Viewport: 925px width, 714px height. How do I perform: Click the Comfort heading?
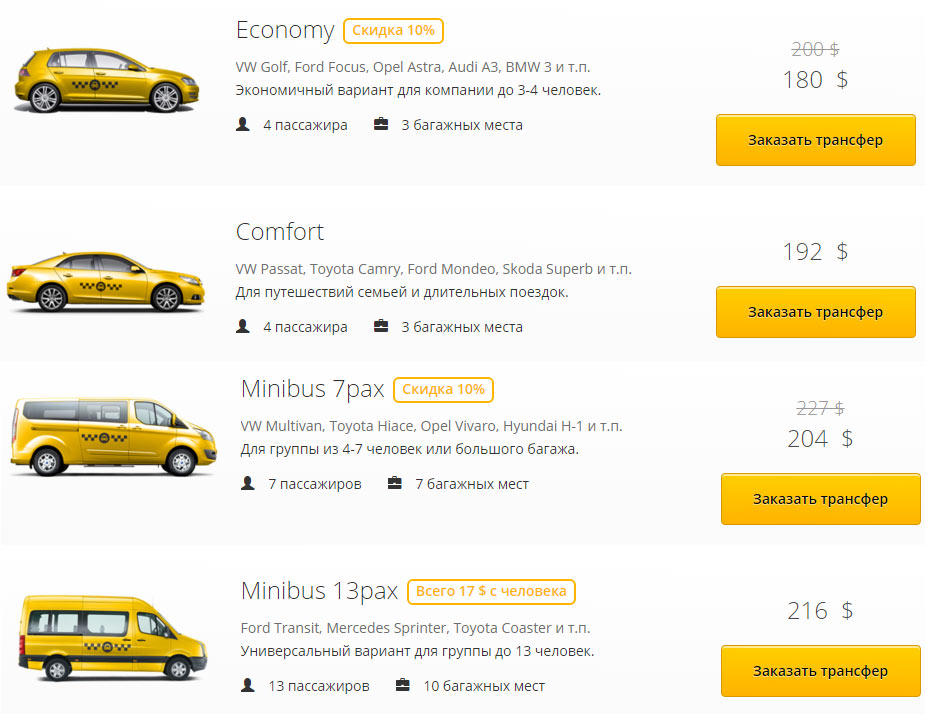(280, 232)
